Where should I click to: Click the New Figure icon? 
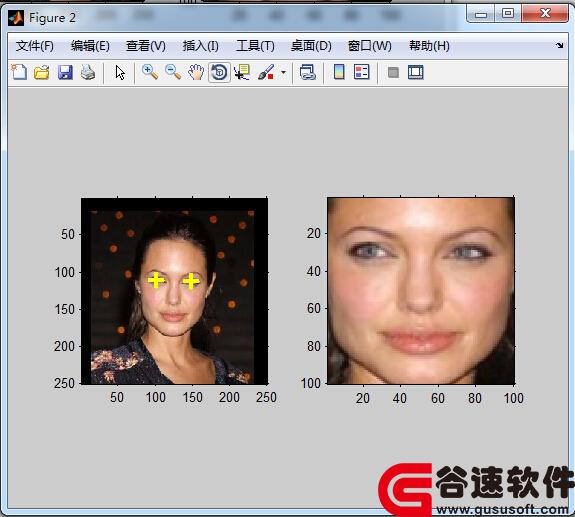pos(19,72)
